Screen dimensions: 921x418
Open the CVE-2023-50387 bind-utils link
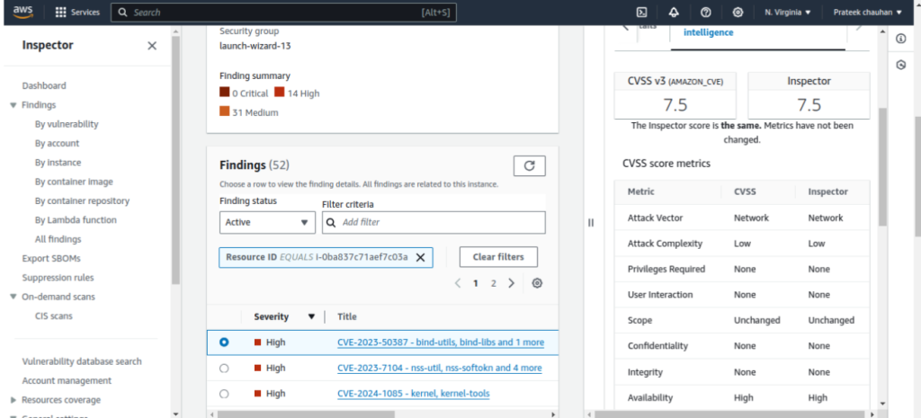coord(441,342)
